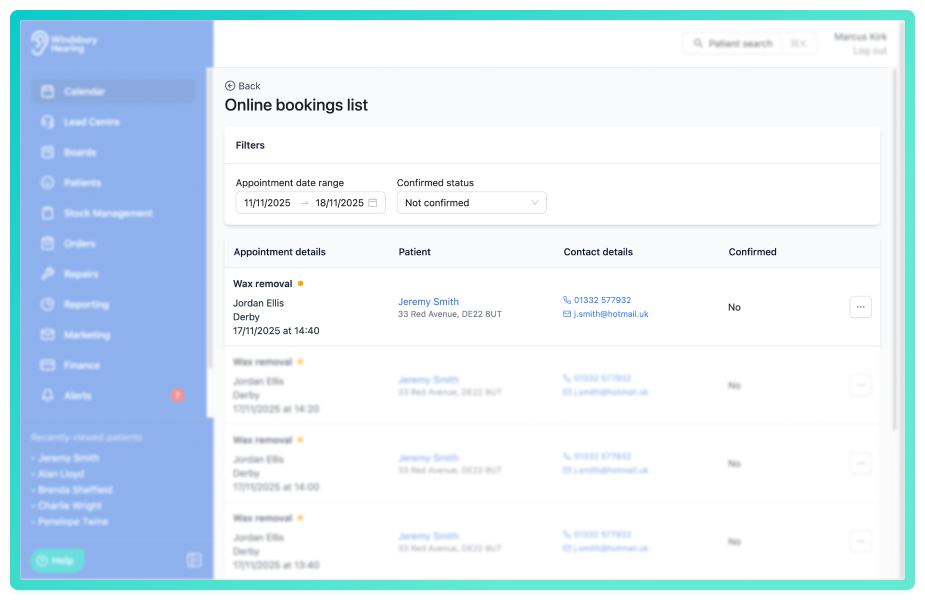The height and width of the screenshot is (600, 925).
Task: Click phone number in the 14:20 row
Action: coord(602,378)
